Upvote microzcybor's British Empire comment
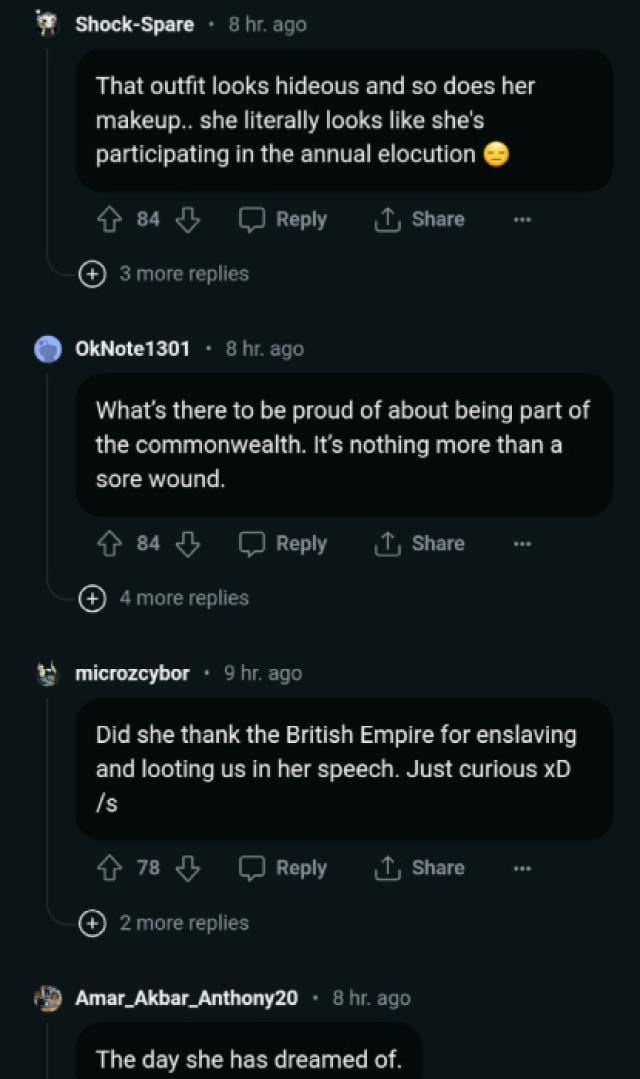 point(108,868)
